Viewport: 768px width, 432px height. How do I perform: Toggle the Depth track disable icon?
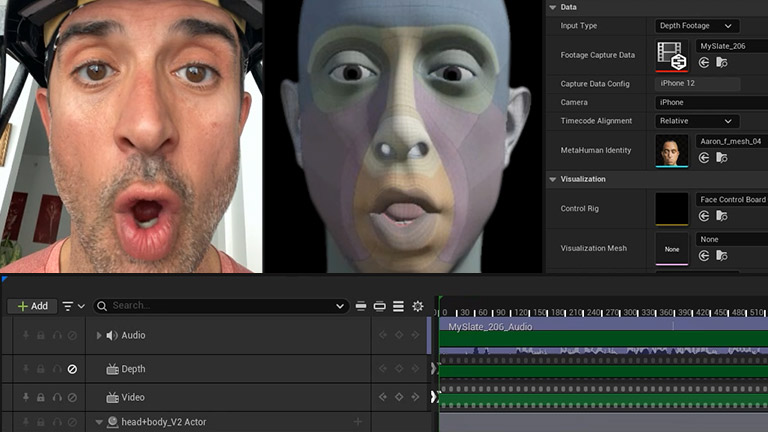coord(72,369)
